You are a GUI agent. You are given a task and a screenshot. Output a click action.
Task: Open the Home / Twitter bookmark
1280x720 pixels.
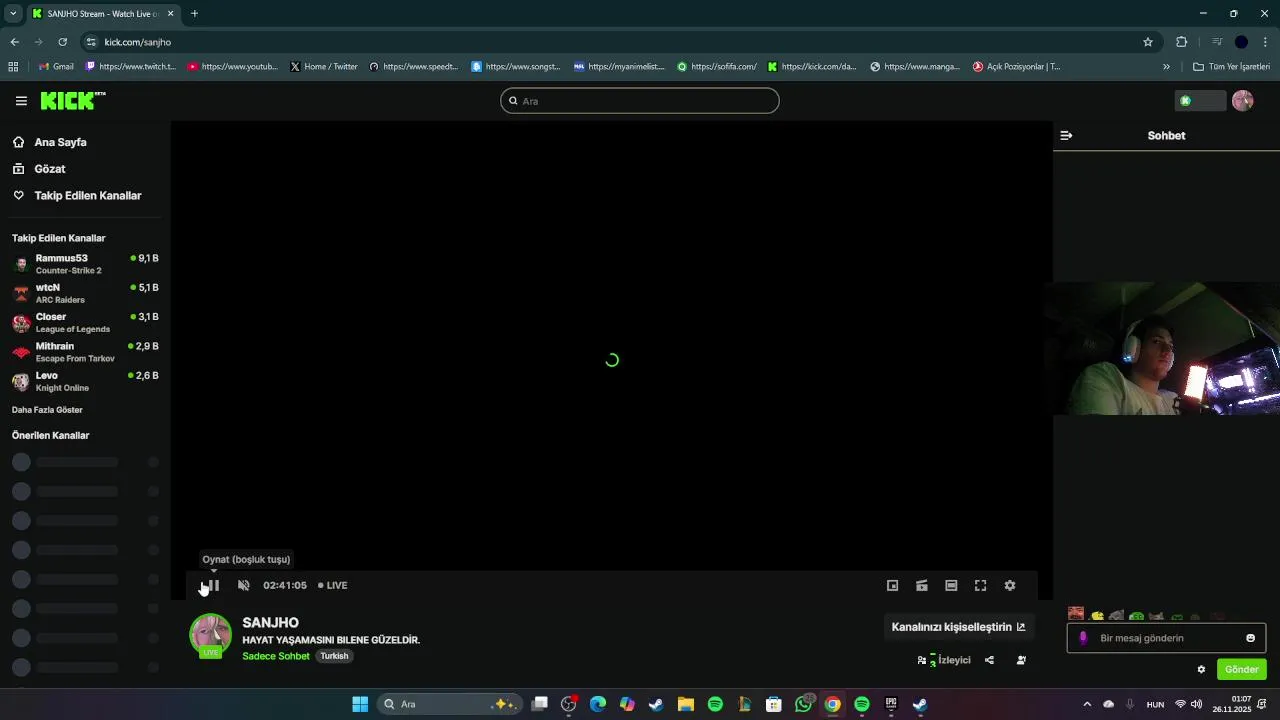(x=324, y=67)
